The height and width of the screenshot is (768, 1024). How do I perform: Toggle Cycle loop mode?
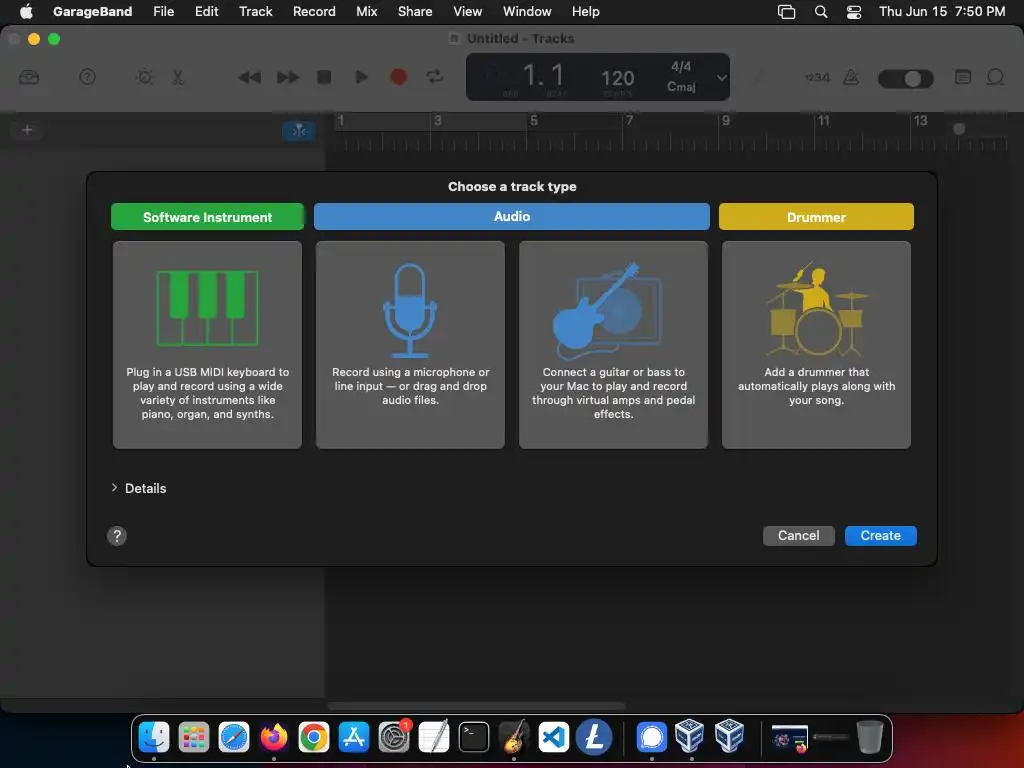pyautogui.click(x=435, y=77)
